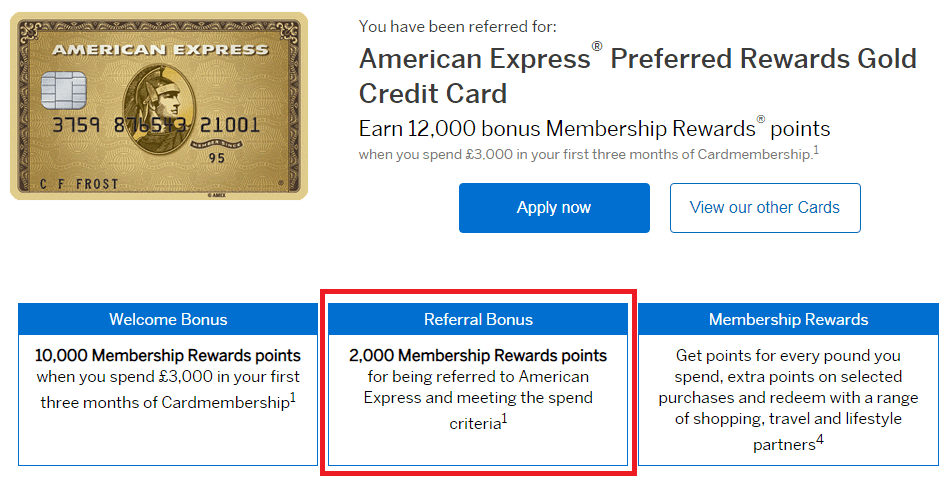Click cardholder name C F Frost
The width and height of the screenshot is (952, 489).
click(x=79, y=184)
